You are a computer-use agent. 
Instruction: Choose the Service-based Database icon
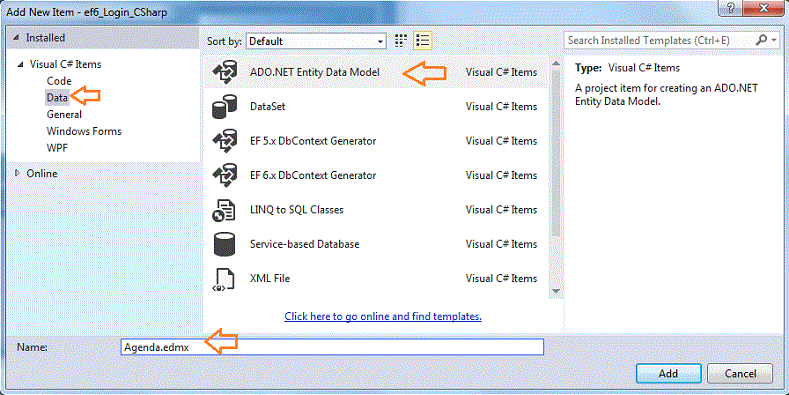click(224, 245)
